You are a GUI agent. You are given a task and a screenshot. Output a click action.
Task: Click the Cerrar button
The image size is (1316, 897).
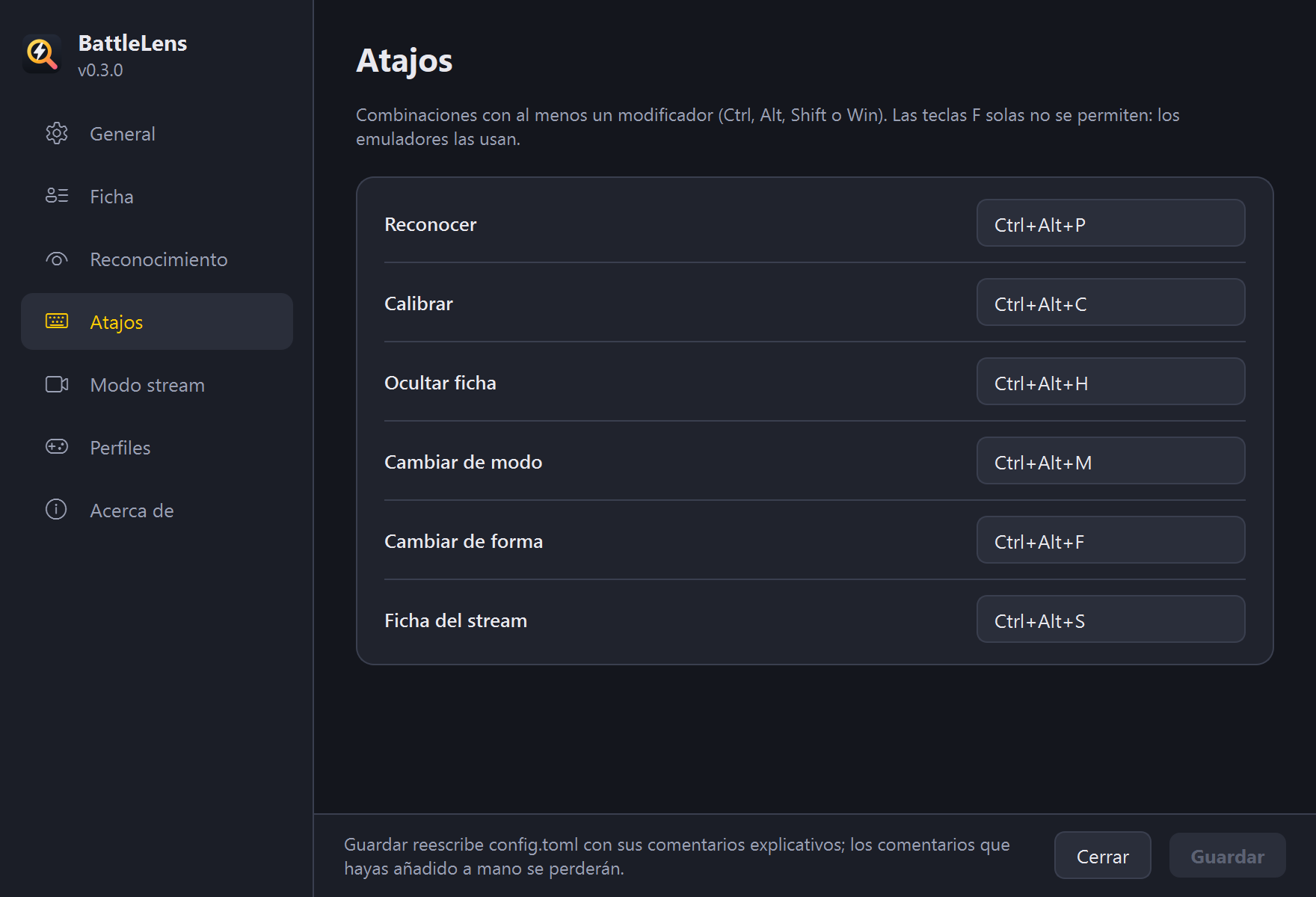tap(1102, 856)
